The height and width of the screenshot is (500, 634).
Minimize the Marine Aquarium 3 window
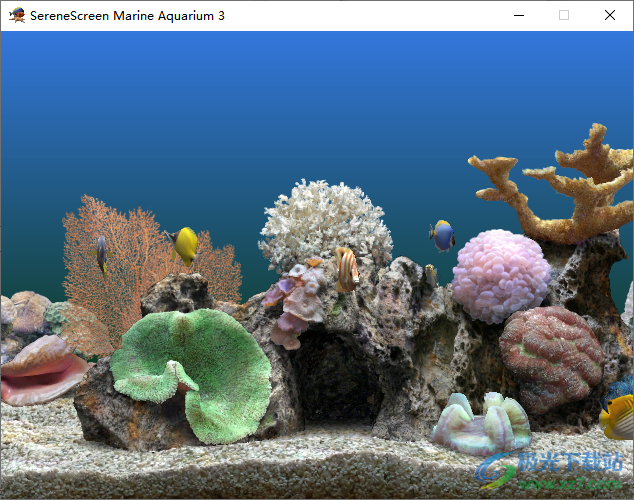(519, 15)
